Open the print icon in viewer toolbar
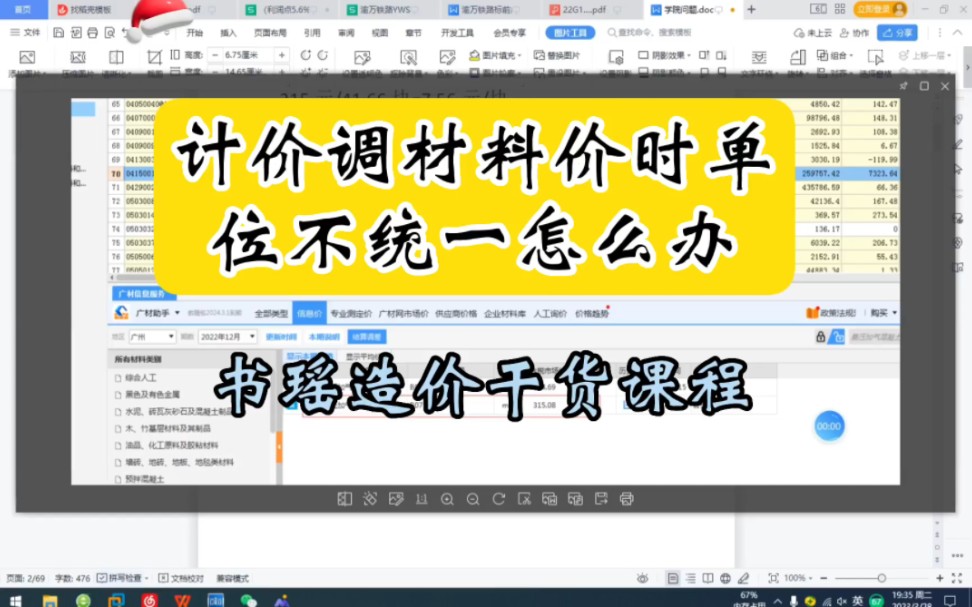 point(626,499)
